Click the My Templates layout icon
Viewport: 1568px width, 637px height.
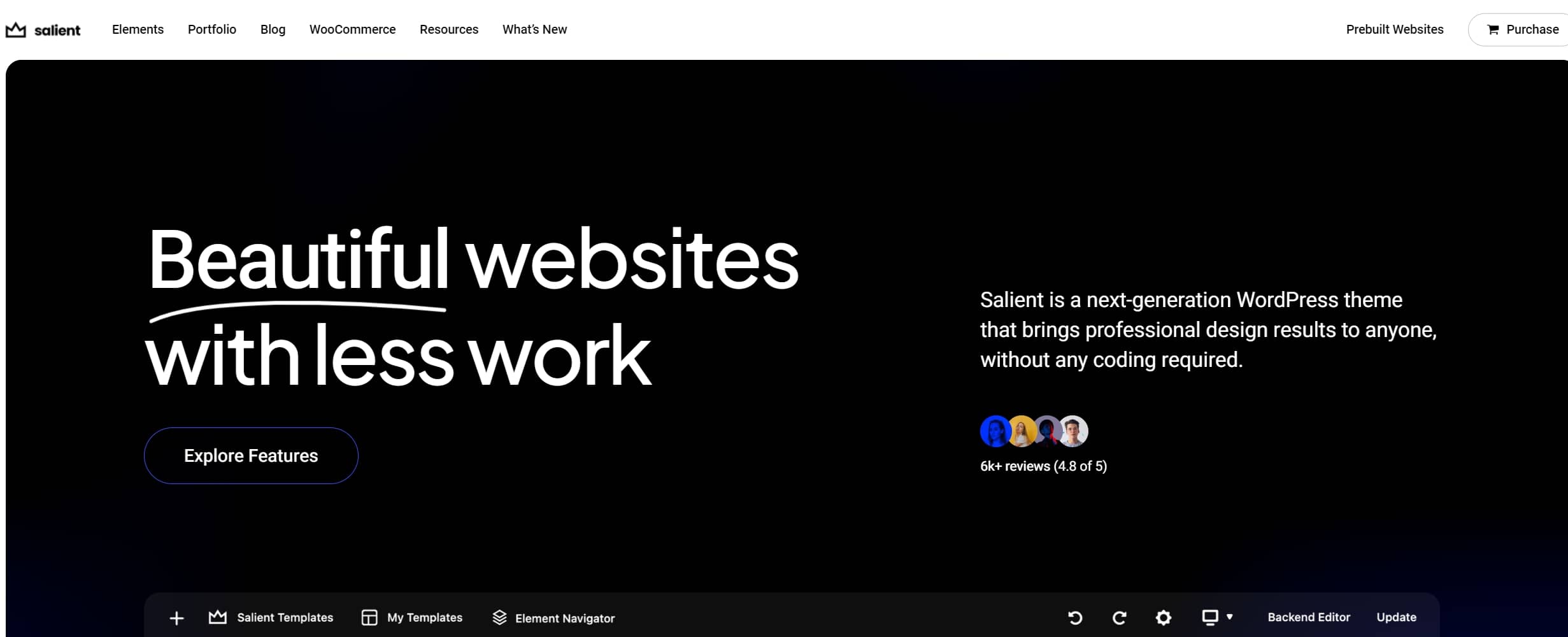point(369,617)
